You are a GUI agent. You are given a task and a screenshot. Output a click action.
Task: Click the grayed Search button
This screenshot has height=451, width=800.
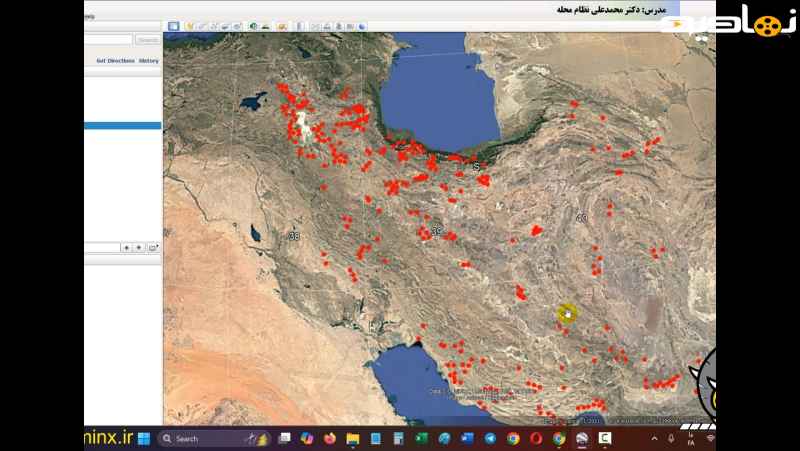point(148,40)
